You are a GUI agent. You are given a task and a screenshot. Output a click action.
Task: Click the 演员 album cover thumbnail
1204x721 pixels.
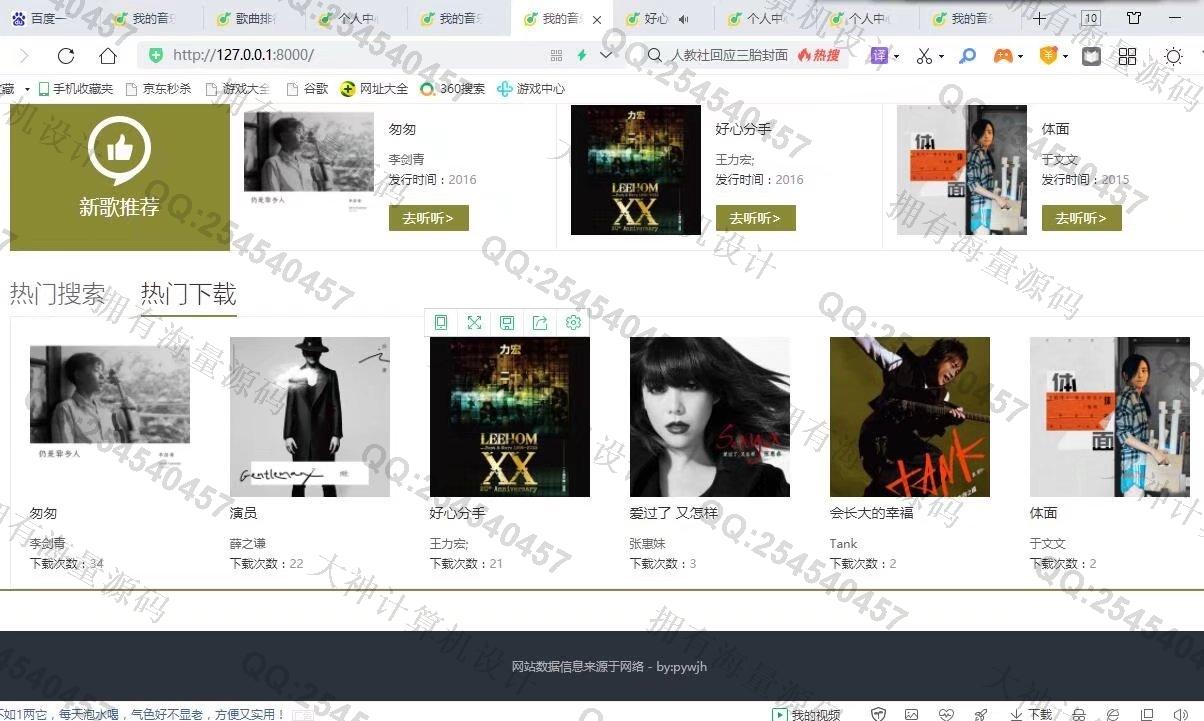[x=310, y=417]
